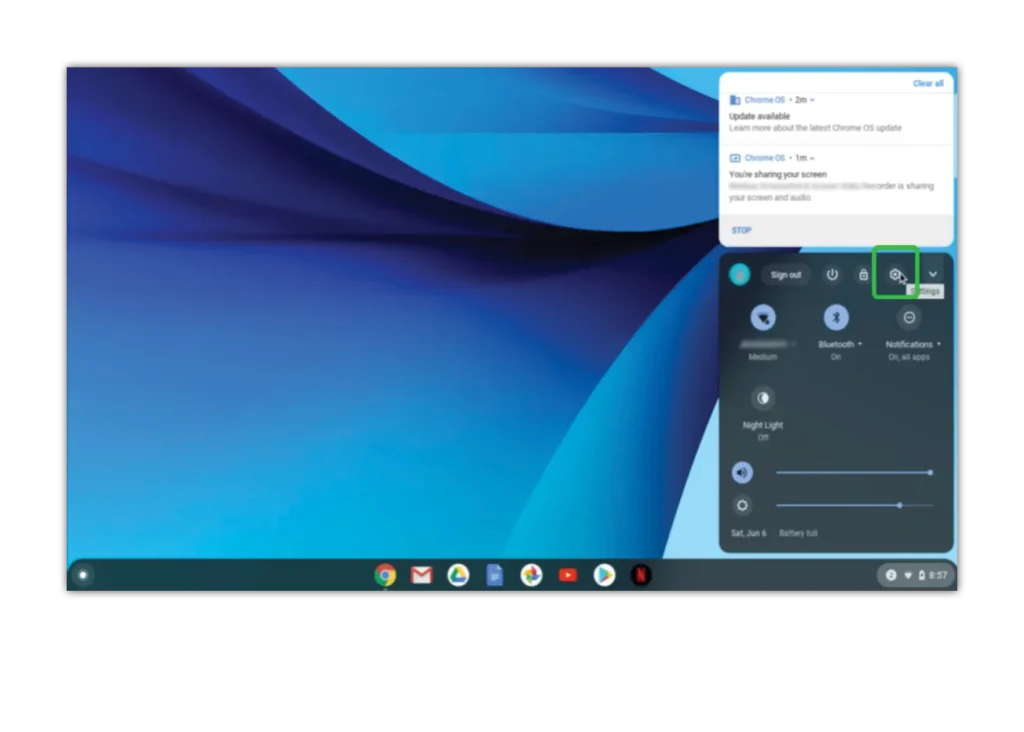Clear all notifications
1024x732 pixels.
pyautogui.click(x=928, y=84)
